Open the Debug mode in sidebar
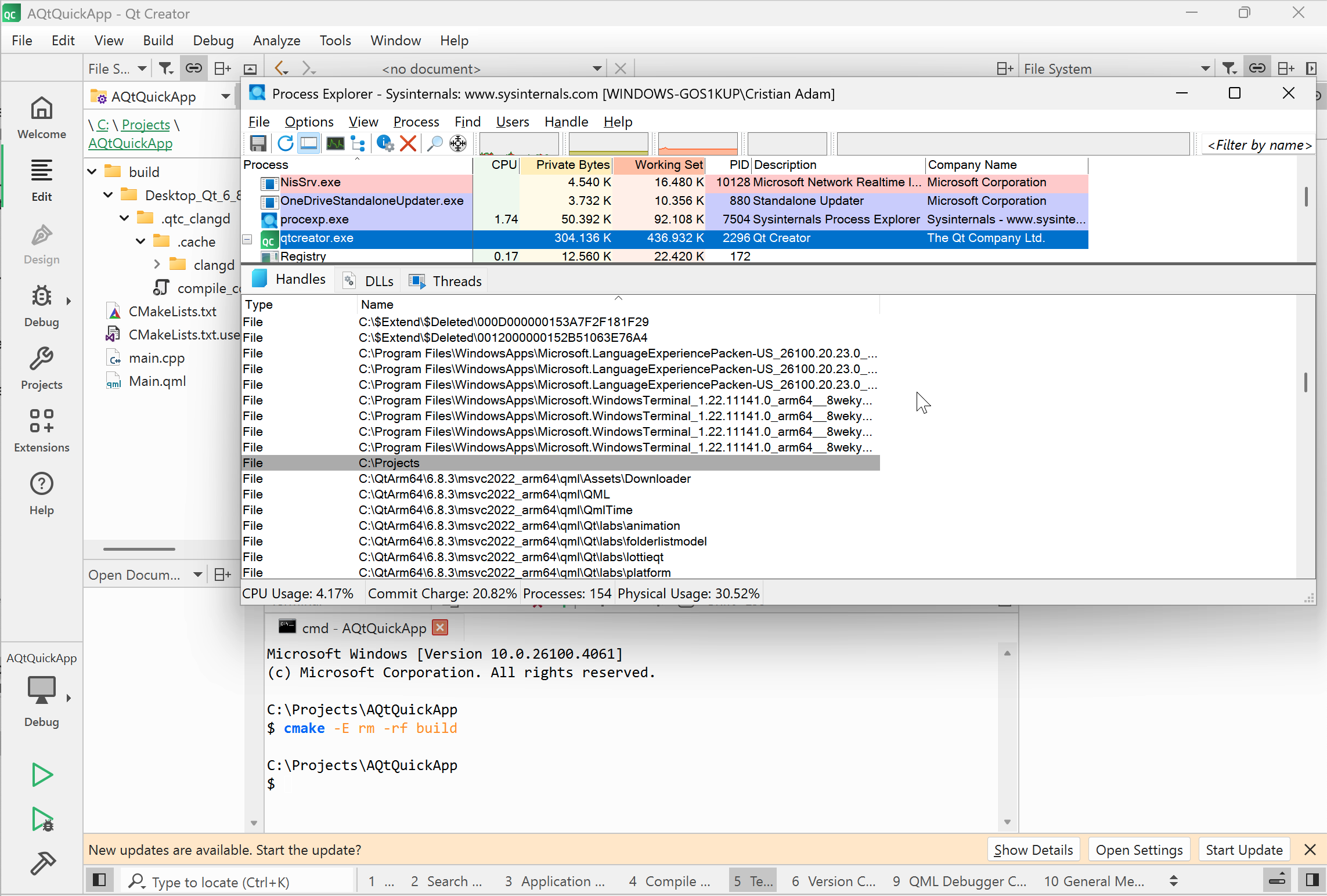1327x896 pixels. click(42, 306)
